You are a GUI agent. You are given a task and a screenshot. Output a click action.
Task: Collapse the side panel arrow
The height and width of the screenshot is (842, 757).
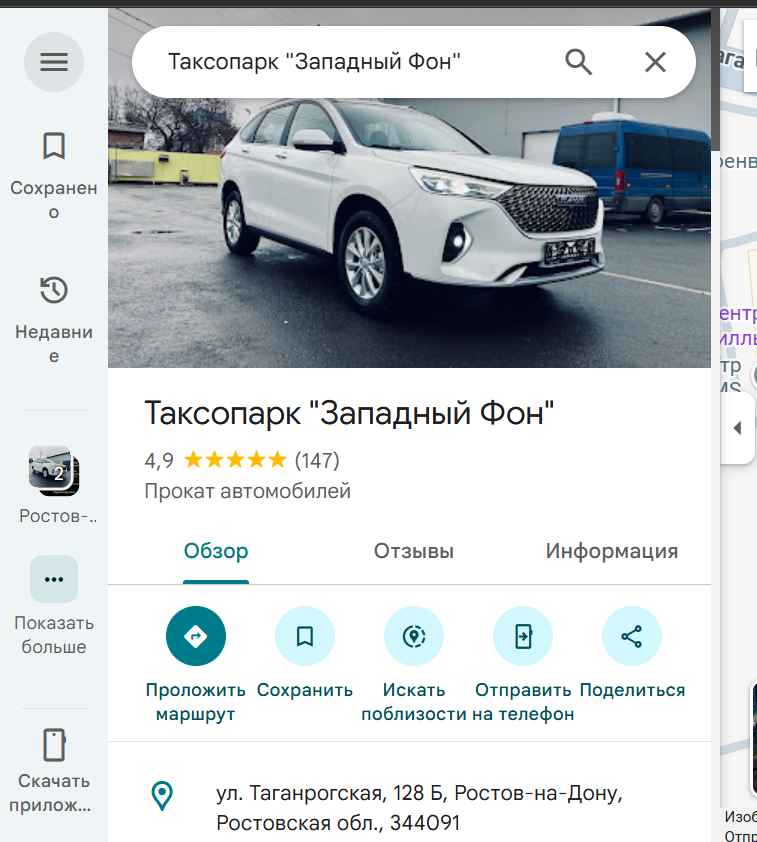click(x=738, y=428)
